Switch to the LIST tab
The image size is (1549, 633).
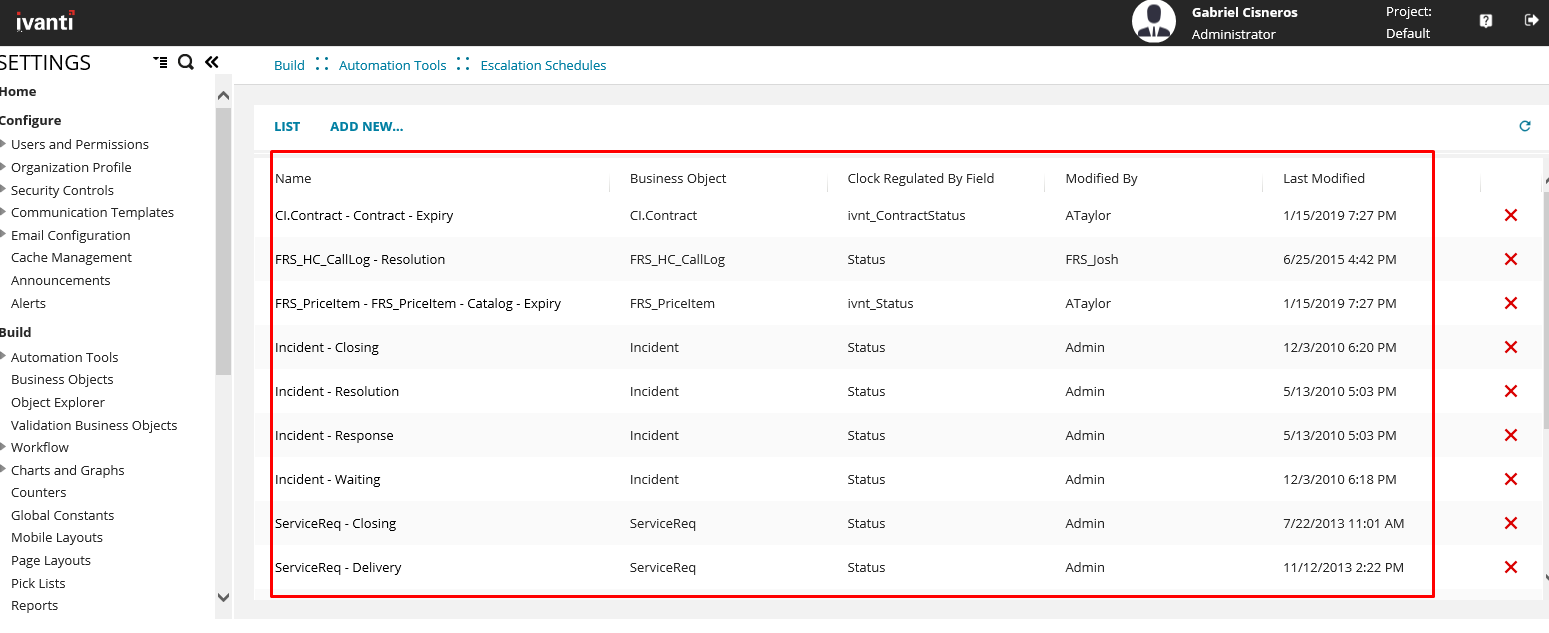tap(287, 127)
